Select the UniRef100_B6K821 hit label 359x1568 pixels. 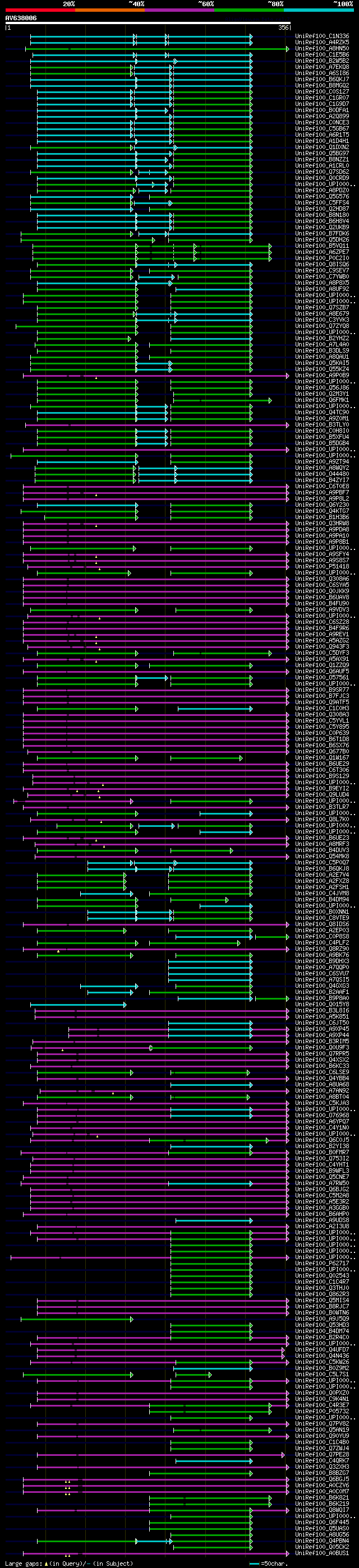pos(322,1498)
